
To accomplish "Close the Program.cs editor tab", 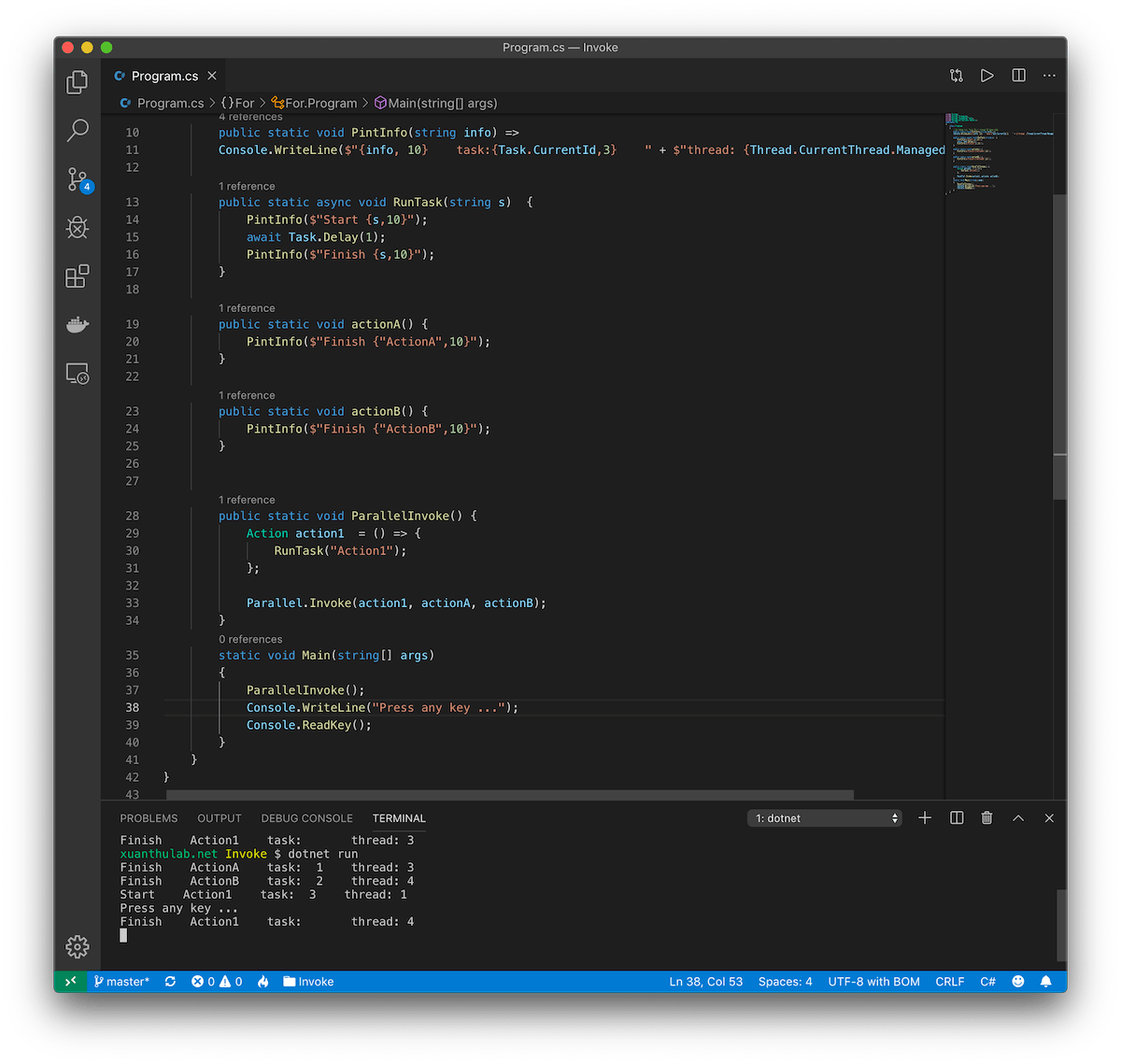I will (212, 76).
